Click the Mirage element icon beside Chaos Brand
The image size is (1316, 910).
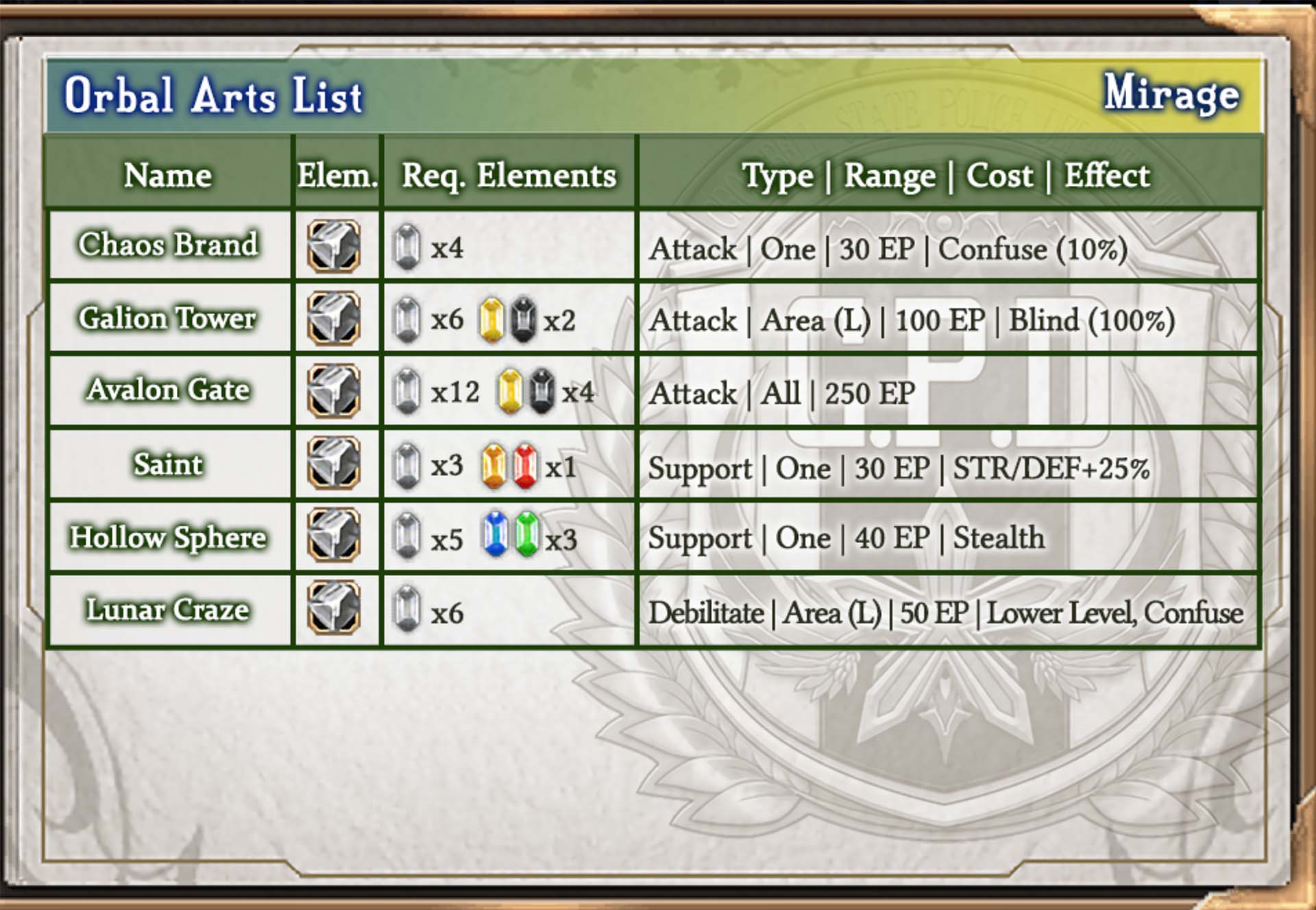coord(334,246)
